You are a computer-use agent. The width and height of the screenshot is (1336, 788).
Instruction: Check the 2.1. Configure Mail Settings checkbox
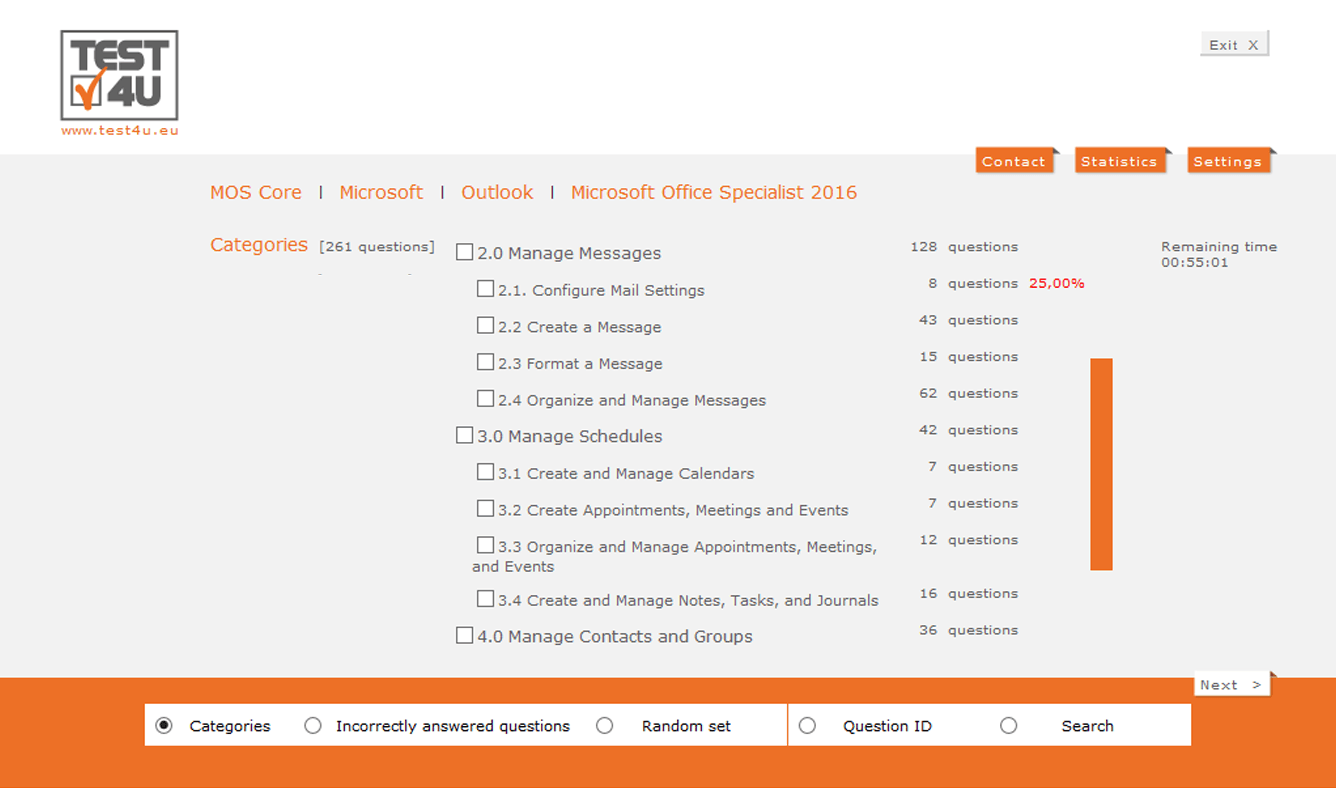tap(485, 289)
